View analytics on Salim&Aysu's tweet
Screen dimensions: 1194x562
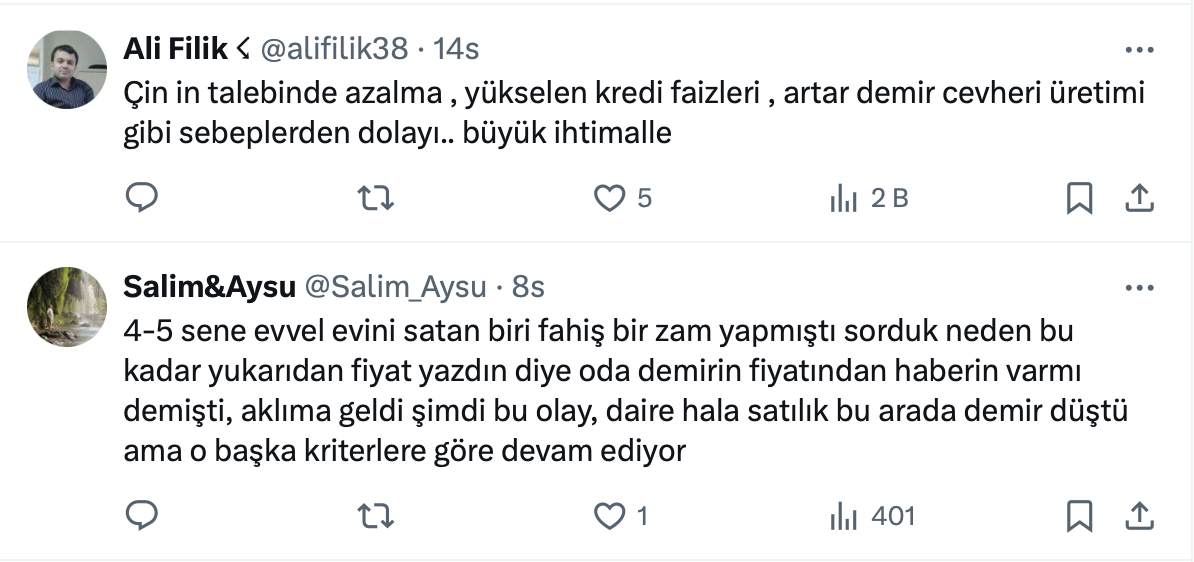[844, 516]
